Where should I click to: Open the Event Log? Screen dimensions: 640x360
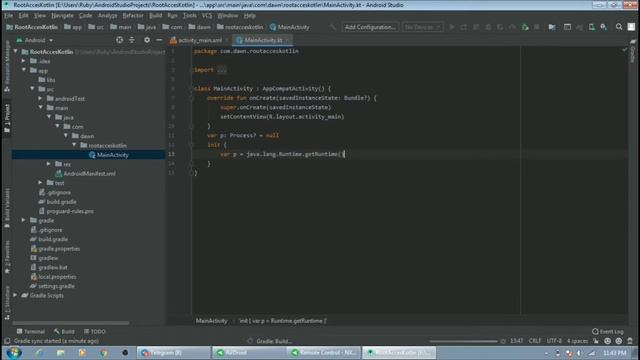click(x=608, y=331)
